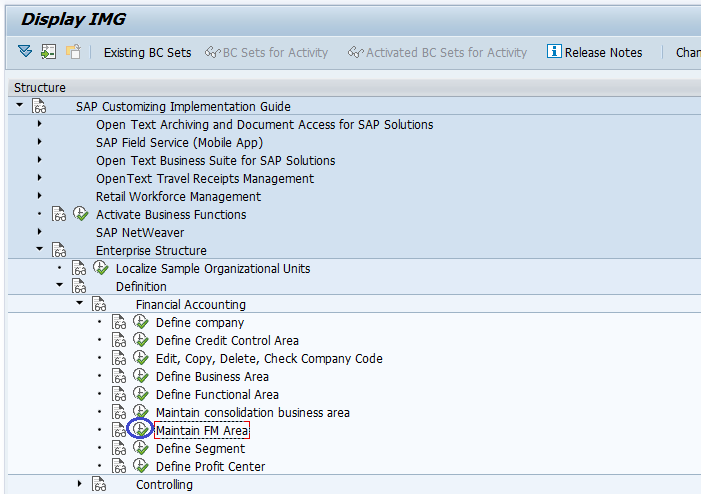701x494 pixels.
Task: Execute Edit, Copy, Delete, Check Company Code activity
Action: (x=141, y=358)
